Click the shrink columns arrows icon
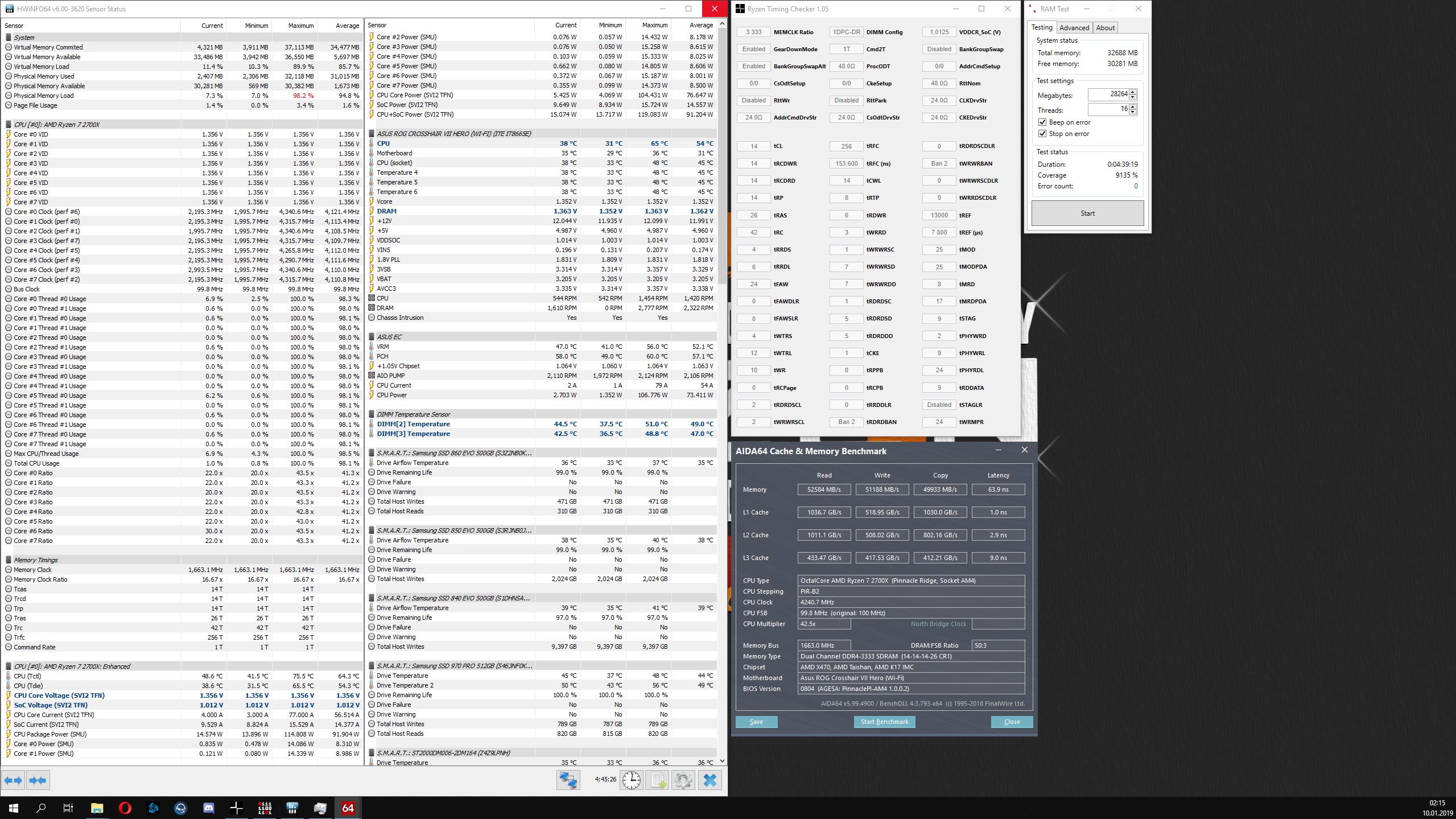Image resolution: width=1456 pixels, height=819 pixels. coord(38,780)
